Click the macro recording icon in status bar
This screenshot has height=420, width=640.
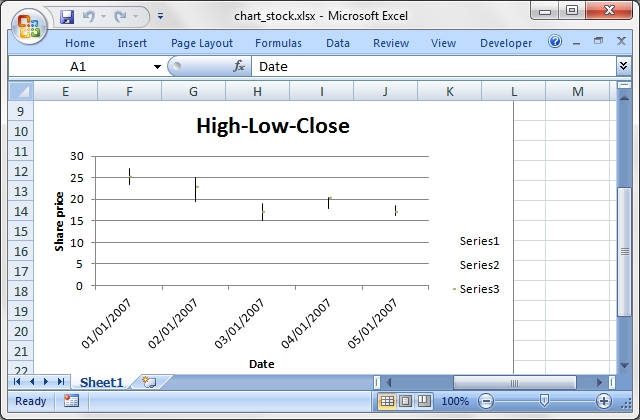[71, 401]
